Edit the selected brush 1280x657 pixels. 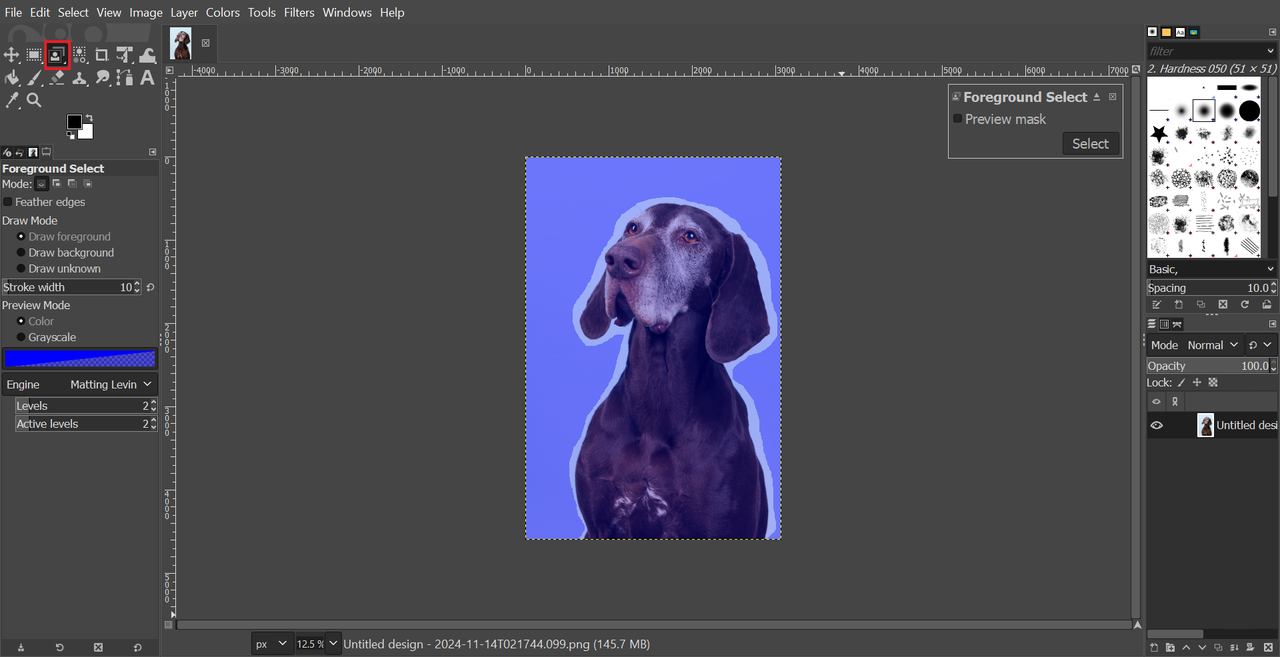1156,305
